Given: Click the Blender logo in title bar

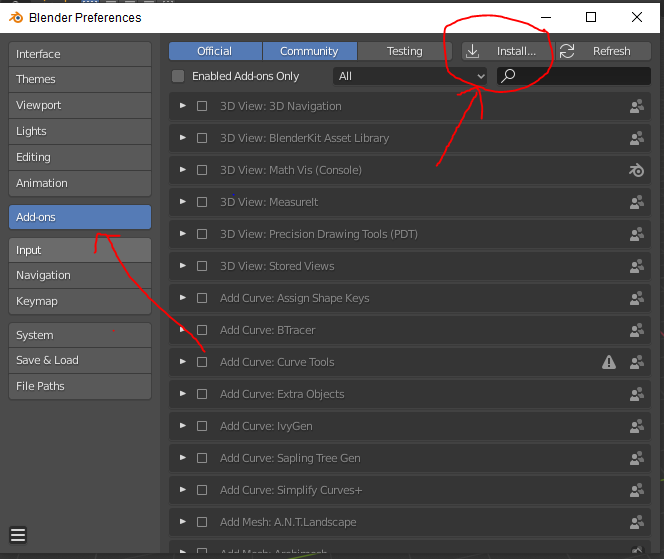Looking at the screenshot, I should (16, 17).
